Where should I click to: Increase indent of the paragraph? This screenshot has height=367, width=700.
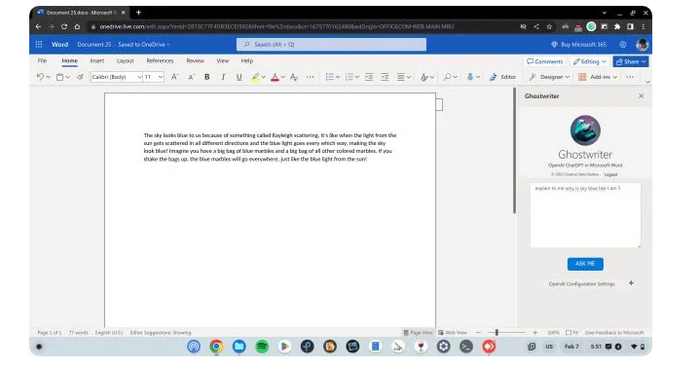(x=384, y=77)
